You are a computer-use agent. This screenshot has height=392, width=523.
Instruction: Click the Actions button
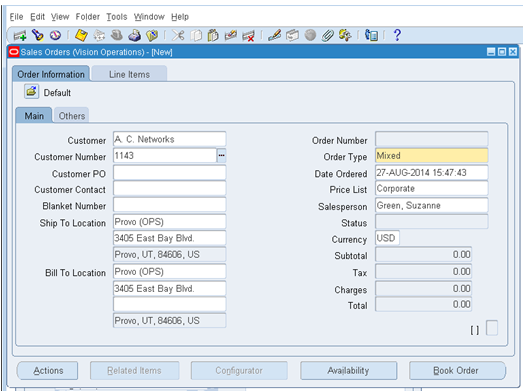tap(48, 371)
